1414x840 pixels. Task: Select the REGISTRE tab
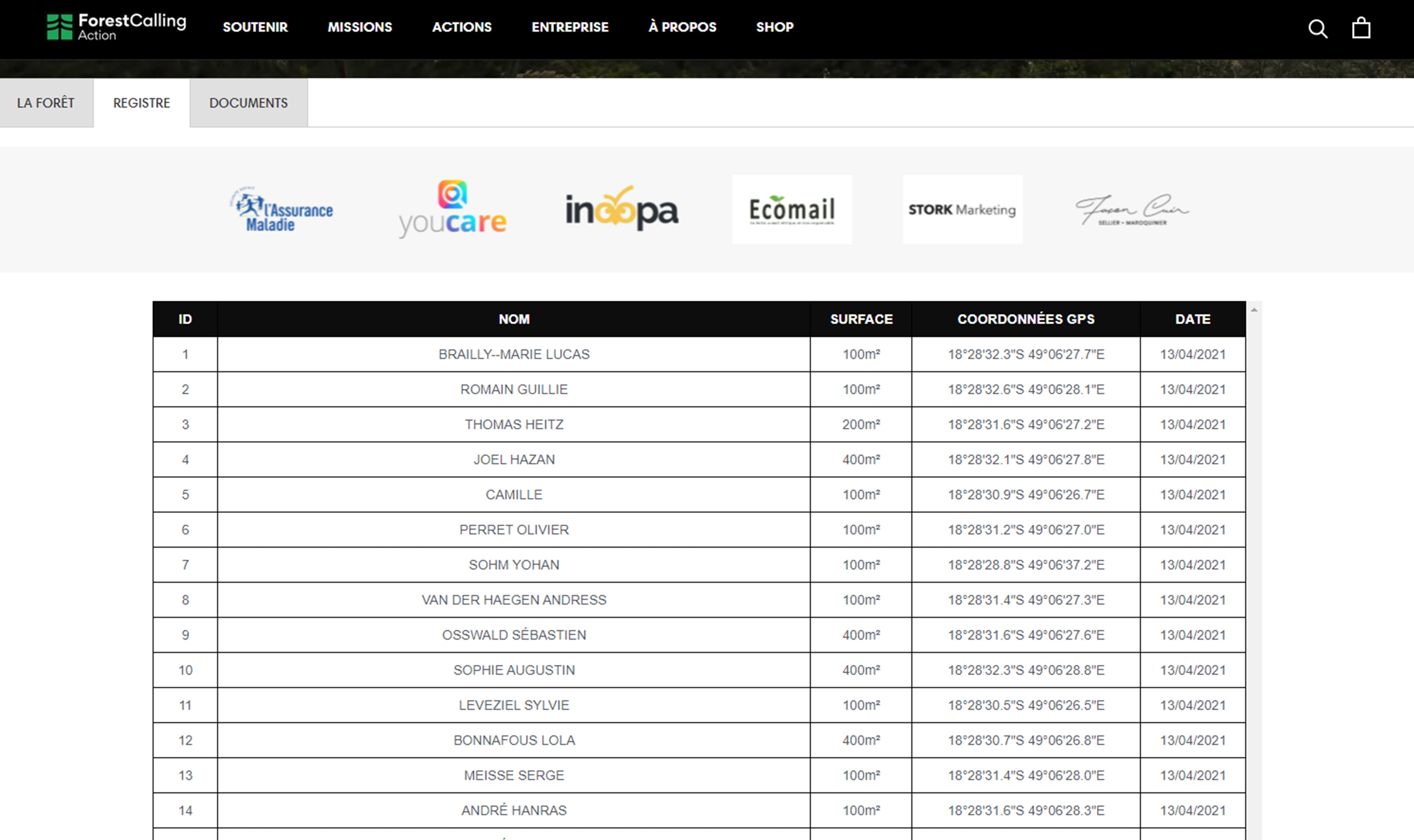tap(142, 103)
